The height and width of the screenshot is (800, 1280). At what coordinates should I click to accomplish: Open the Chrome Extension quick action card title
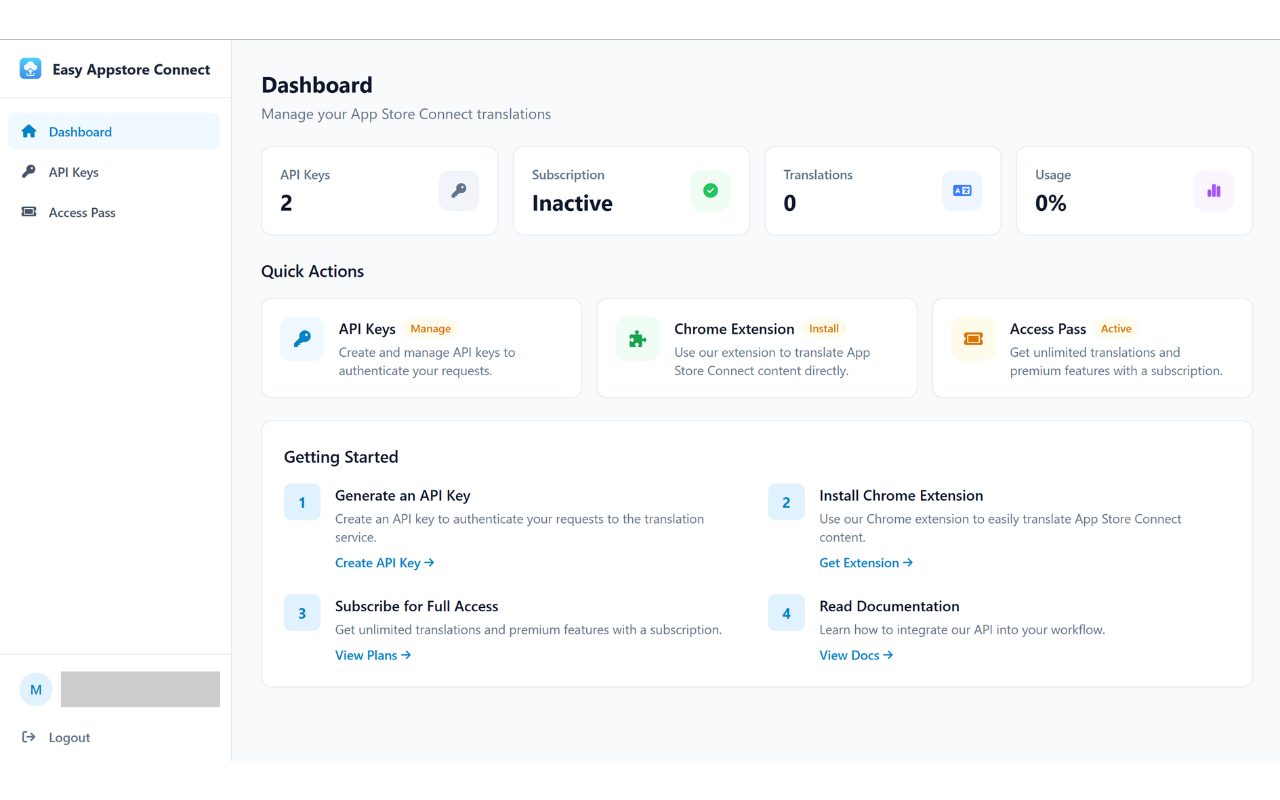tap(734, 329)
